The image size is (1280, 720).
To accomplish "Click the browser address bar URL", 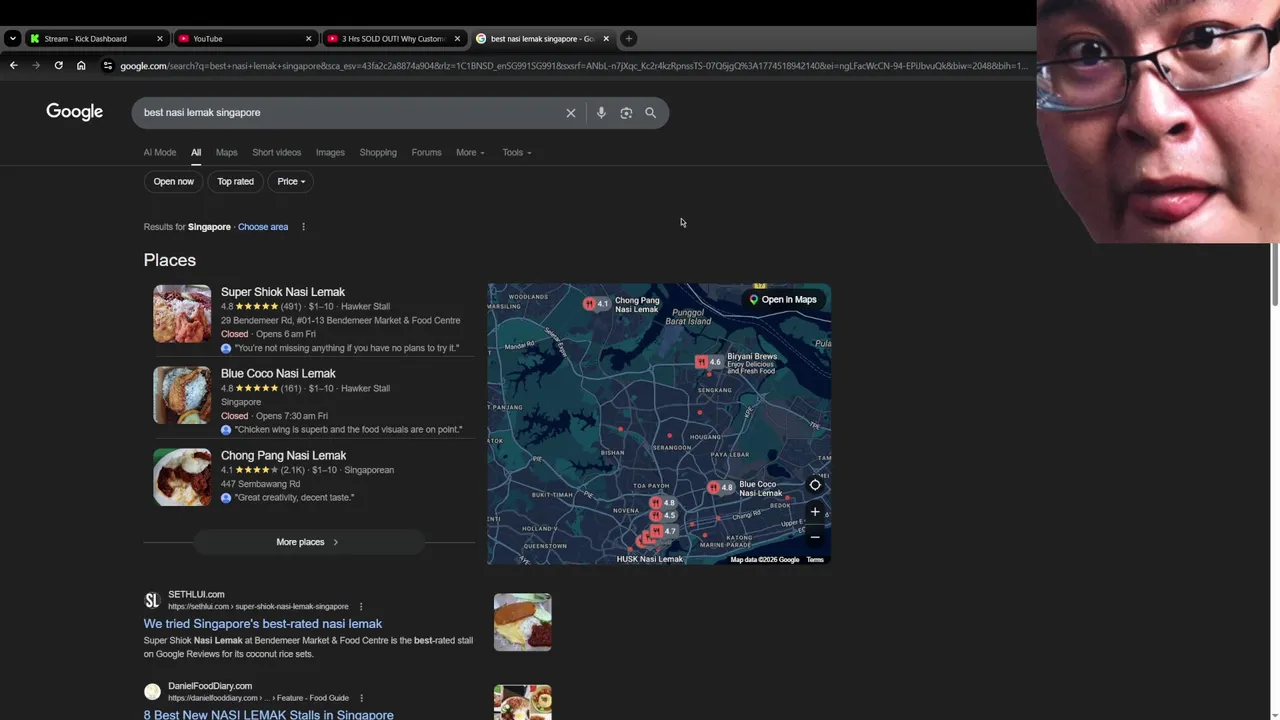I will 573,66.
